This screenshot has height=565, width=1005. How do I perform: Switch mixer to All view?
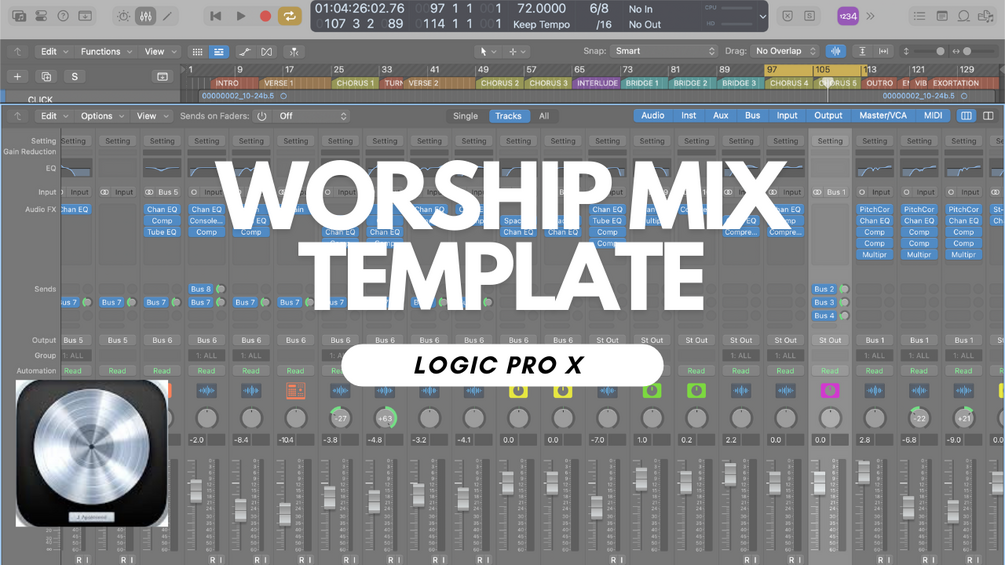tap(544, 116)
